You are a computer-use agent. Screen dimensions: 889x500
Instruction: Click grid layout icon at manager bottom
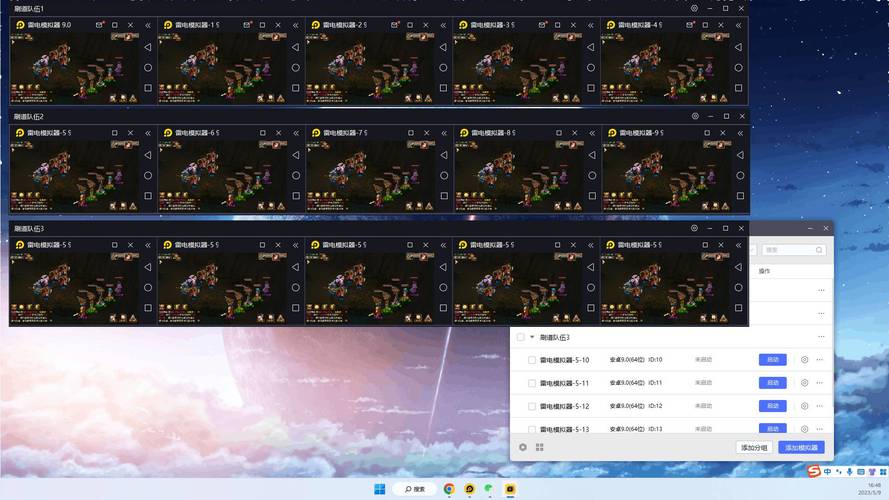click(x=540, y=447)
